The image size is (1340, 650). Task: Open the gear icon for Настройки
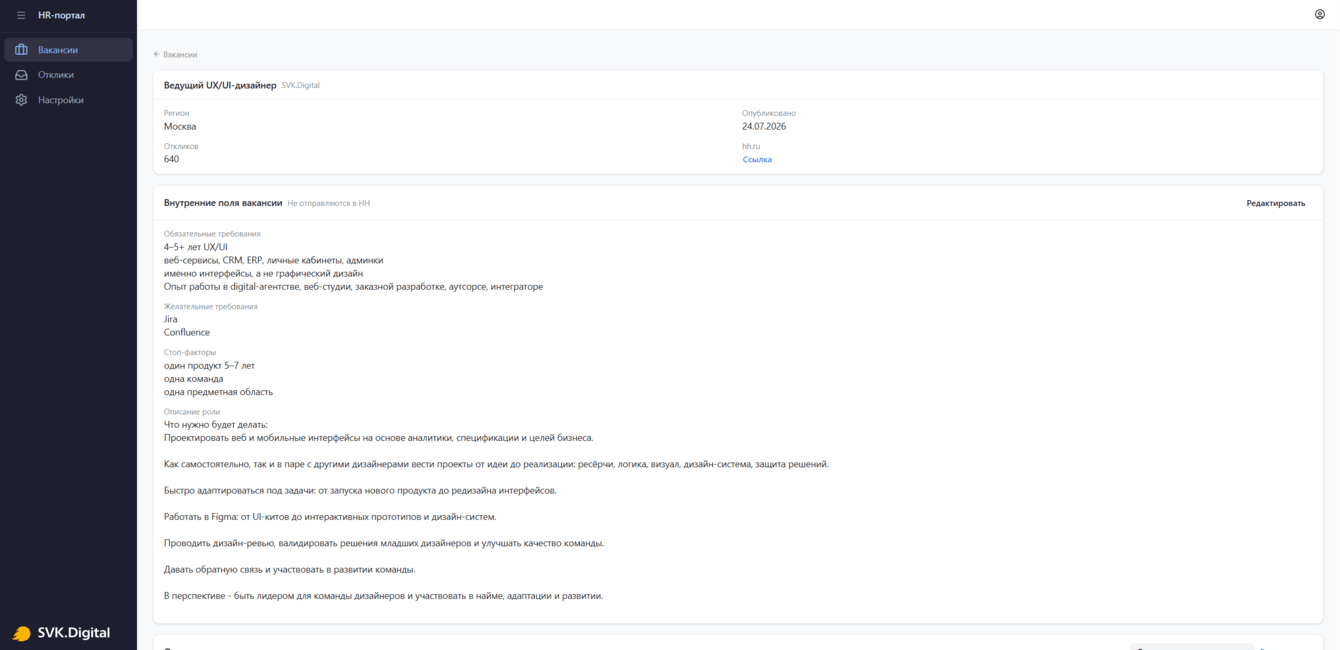pos(21,100)
